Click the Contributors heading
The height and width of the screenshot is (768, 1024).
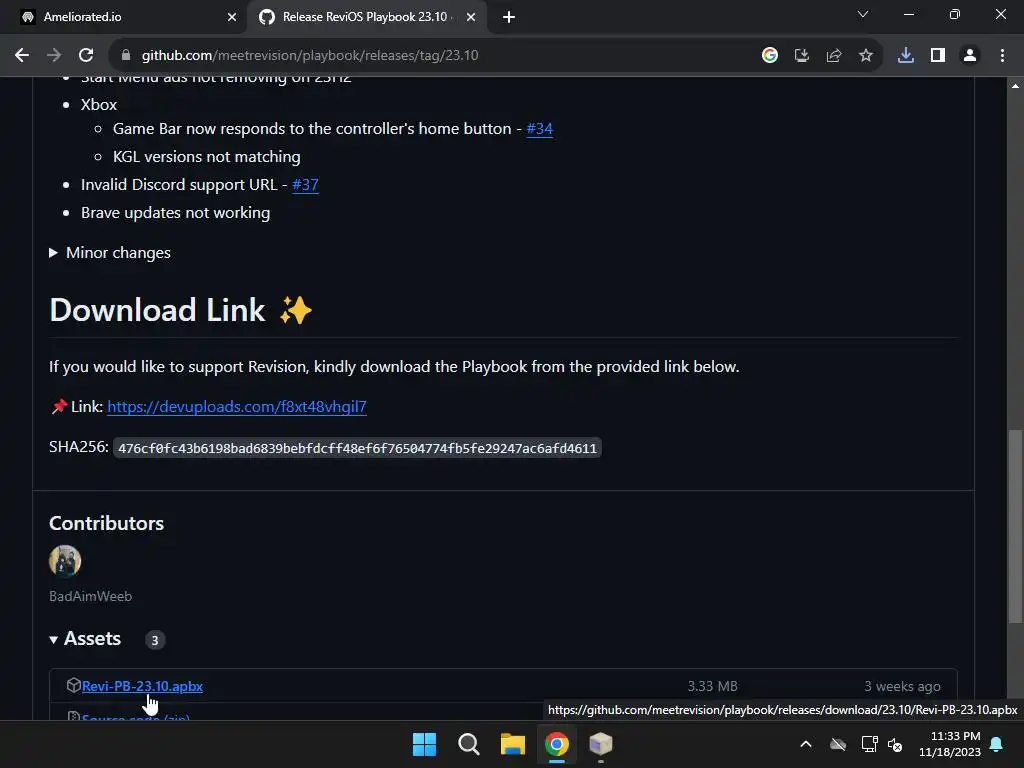click(x=106, y=523)
